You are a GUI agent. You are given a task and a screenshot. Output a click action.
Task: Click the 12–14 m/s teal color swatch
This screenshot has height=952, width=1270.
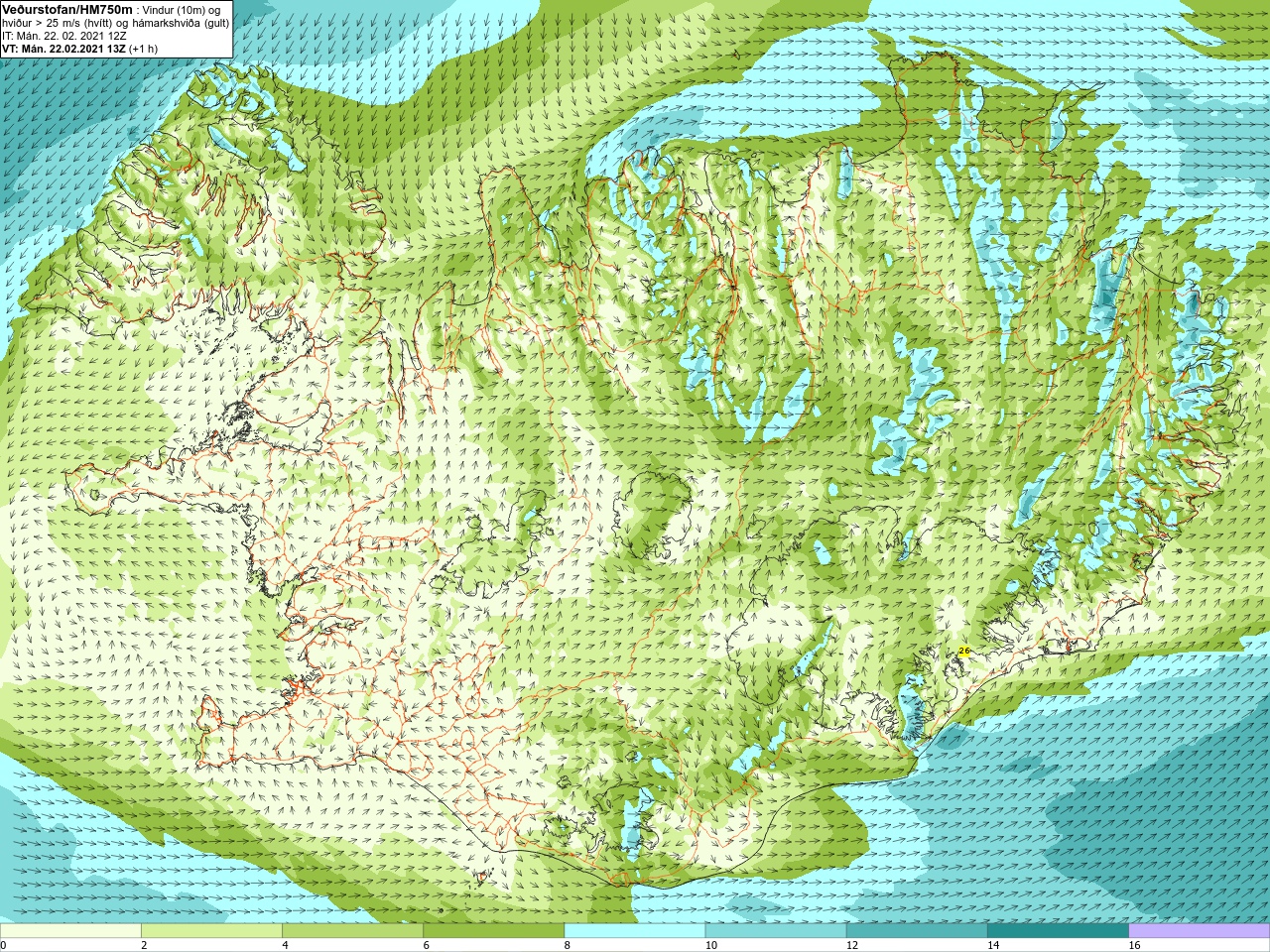[x=917, y=931]
